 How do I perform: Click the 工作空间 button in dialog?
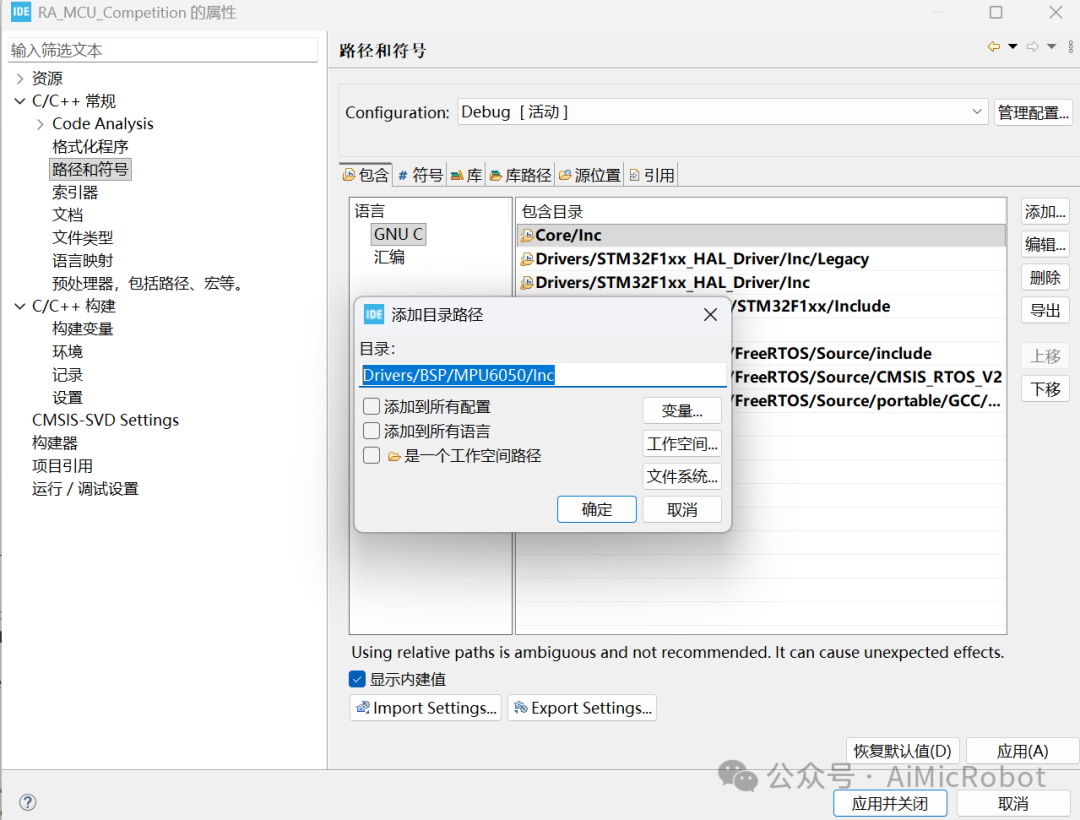click(x=682, y=443)
